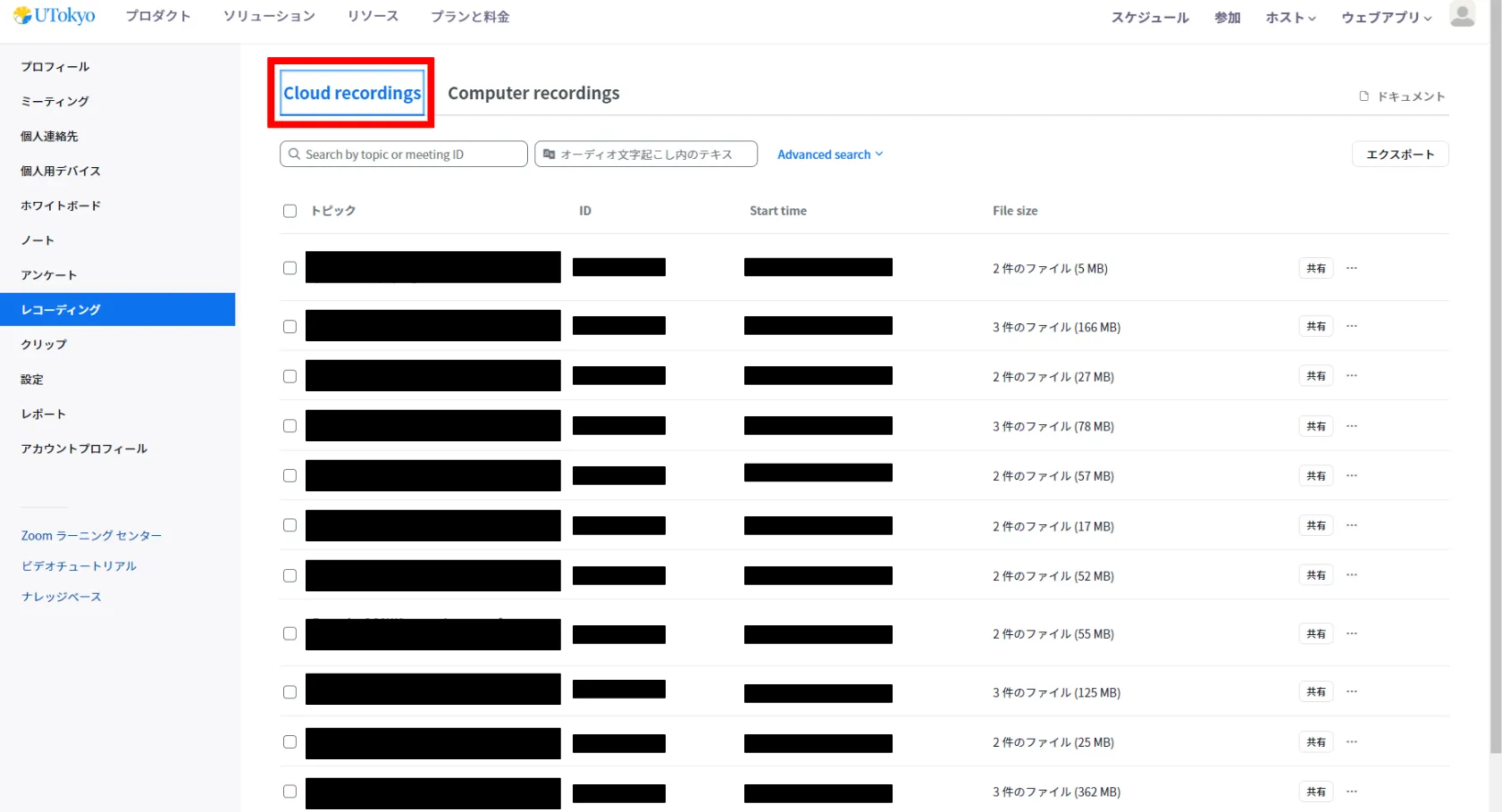
Task: Open ミーティング in the left sidebar
Action: [55, 102]
